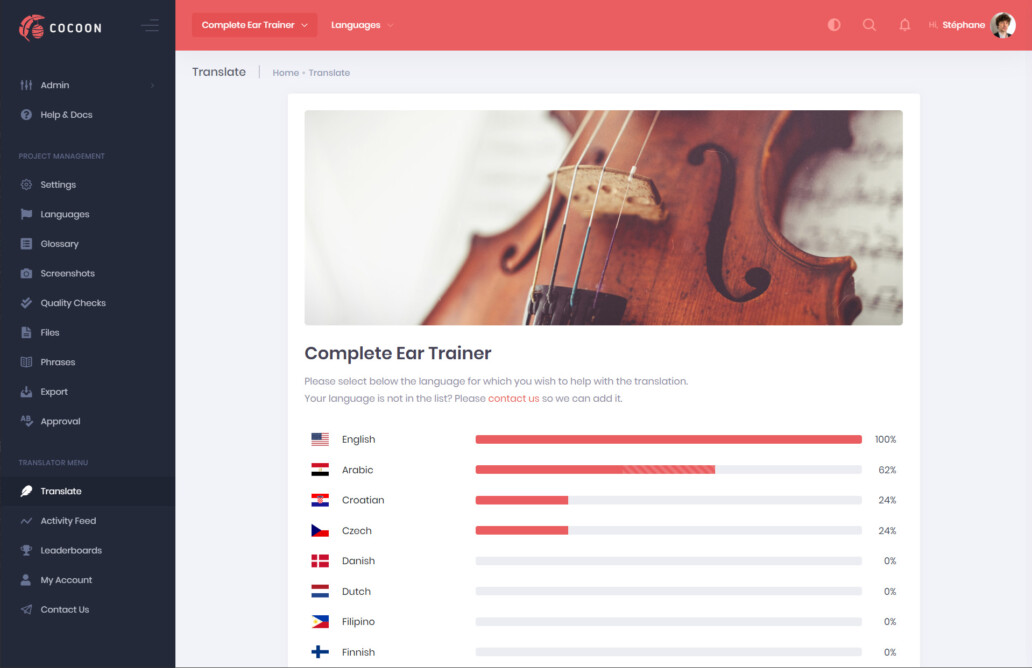Select Translate in the translator menu
Image resolution: width=1032 pixels, height=668 pixels.
(x=60, y=491)
